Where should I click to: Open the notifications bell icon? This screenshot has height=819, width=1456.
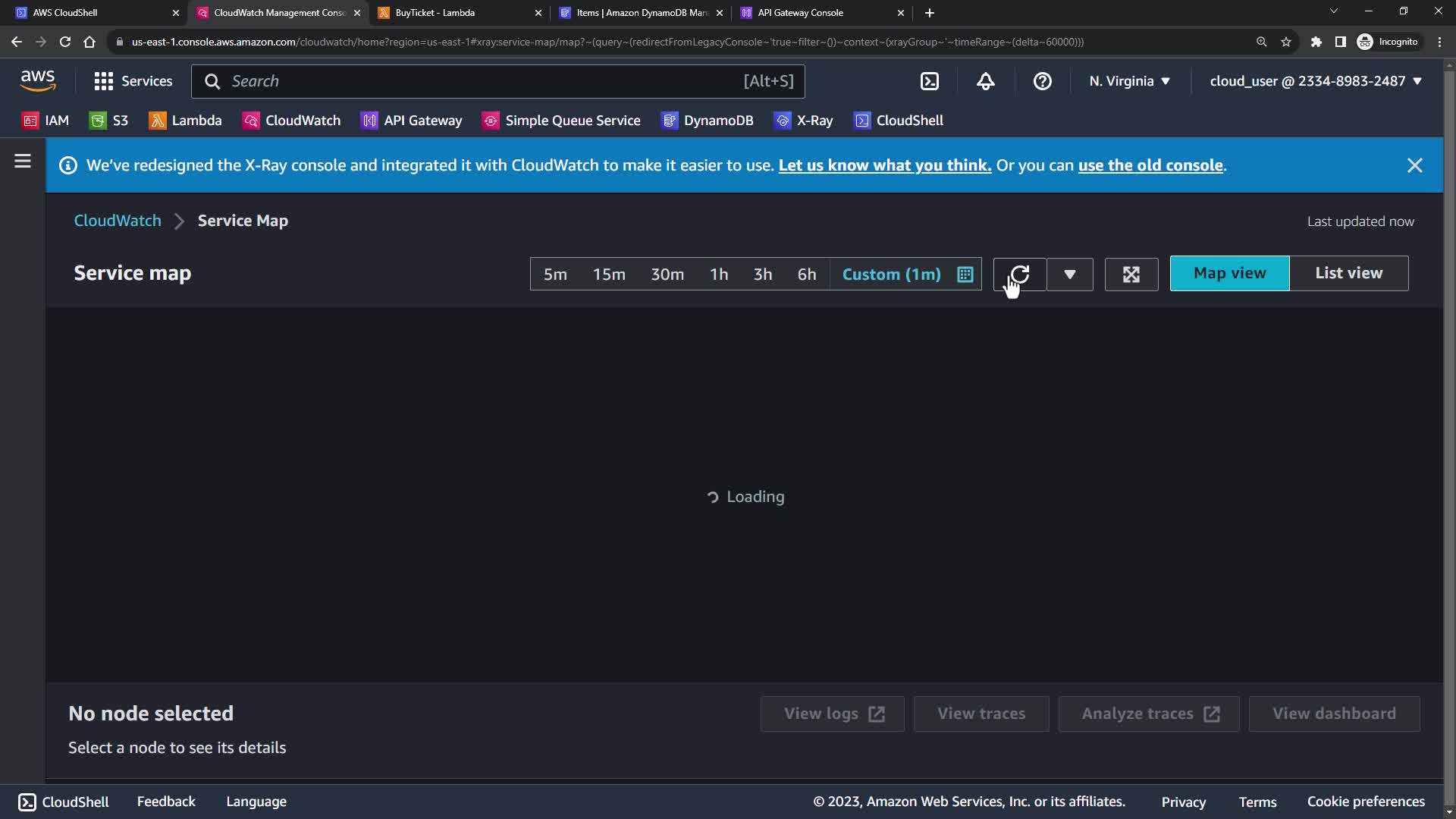click(x=985, y=81)
